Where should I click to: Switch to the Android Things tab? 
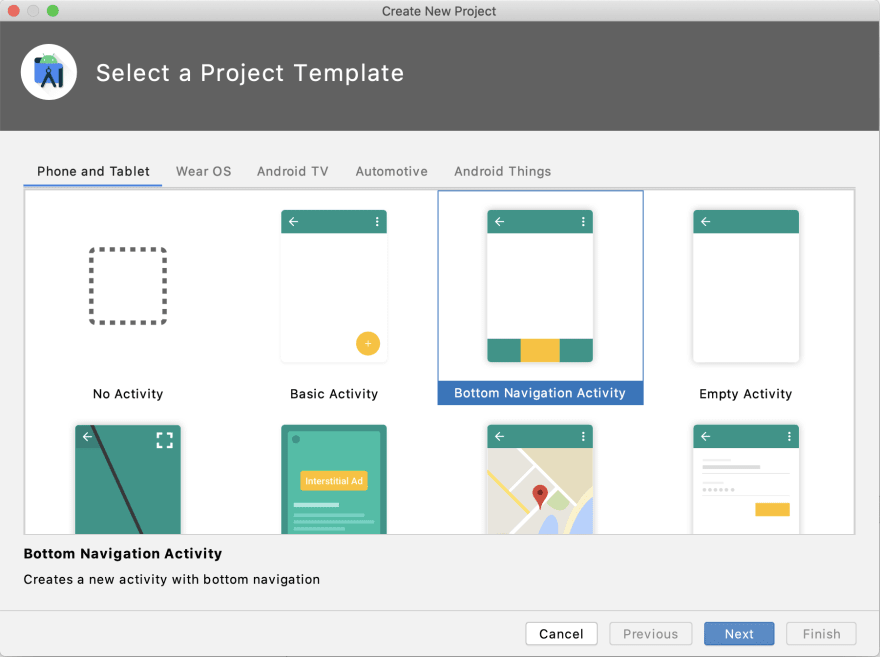502,172
